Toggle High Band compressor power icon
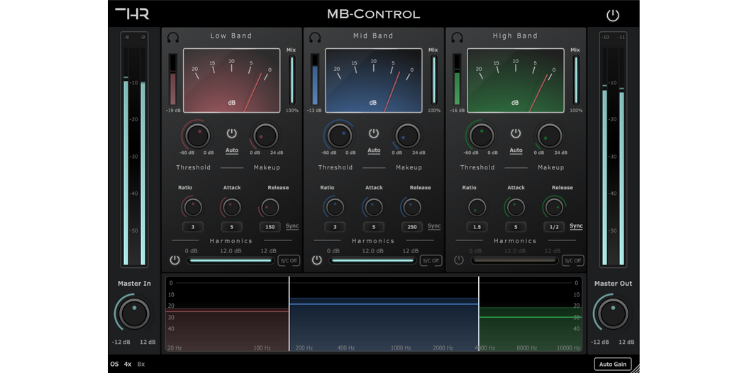 pos(516,133)
